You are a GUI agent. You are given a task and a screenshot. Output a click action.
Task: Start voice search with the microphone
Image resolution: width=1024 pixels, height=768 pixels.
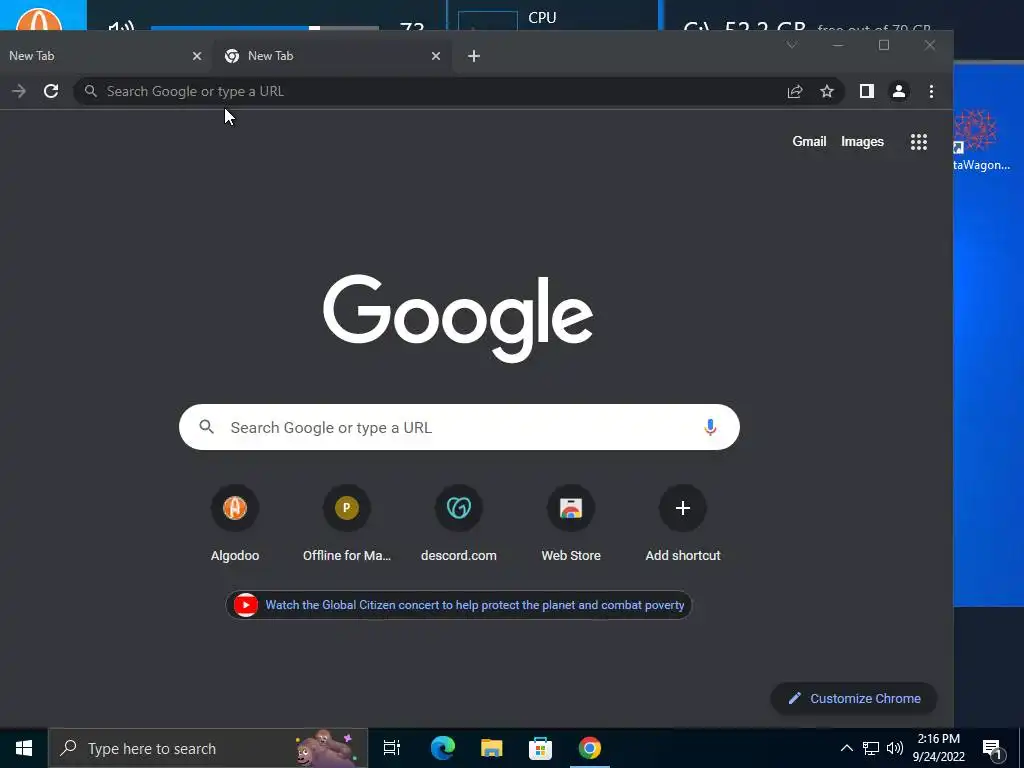710,427
